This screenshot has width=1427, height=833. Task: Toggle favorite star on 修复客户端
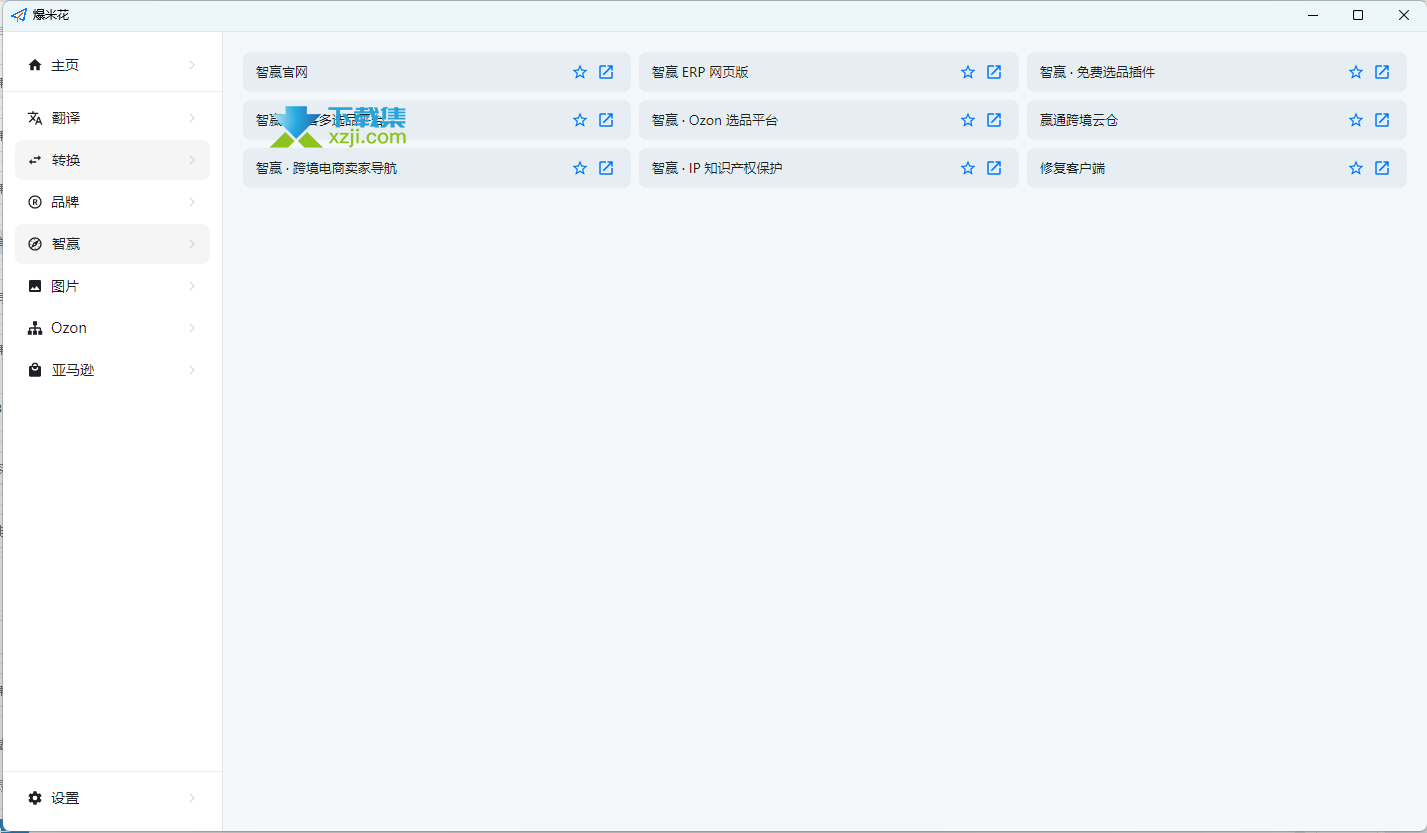[x=1356, y=168]
